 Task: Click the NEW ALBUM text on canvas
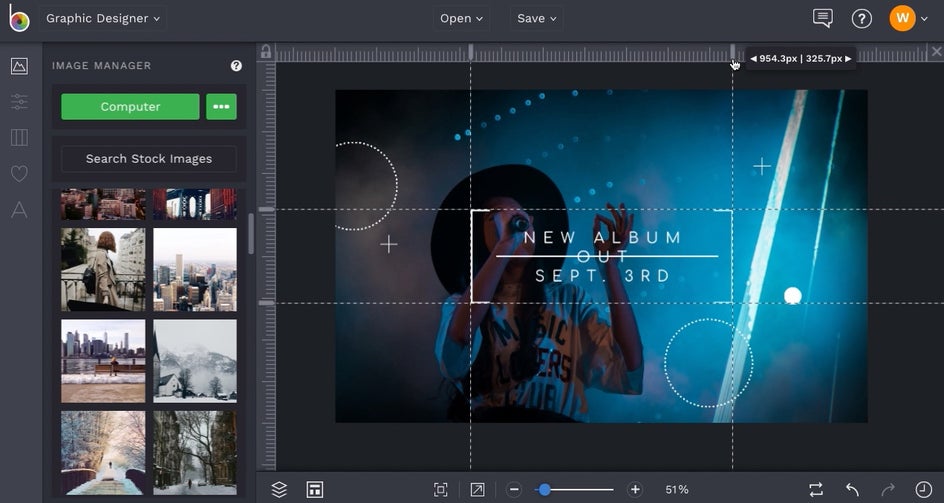[x=602, y=237]
